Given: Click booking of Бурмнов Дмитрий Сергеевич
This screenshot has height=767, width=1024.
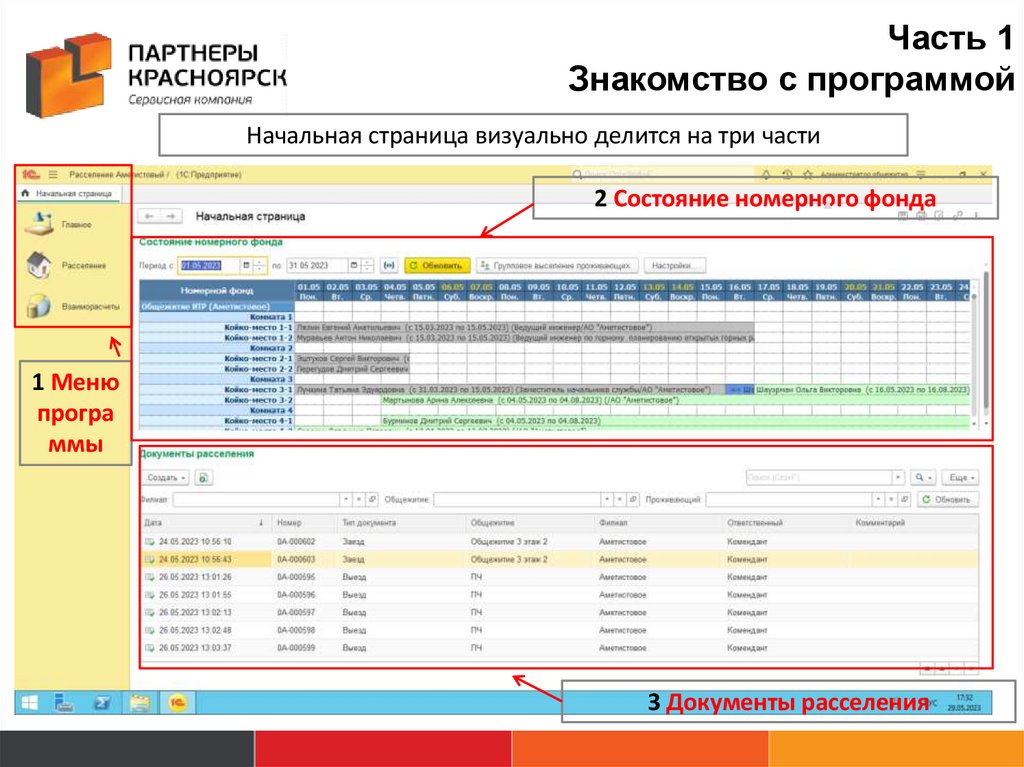Looking at the screenshot, I should (x=676, y=421).
